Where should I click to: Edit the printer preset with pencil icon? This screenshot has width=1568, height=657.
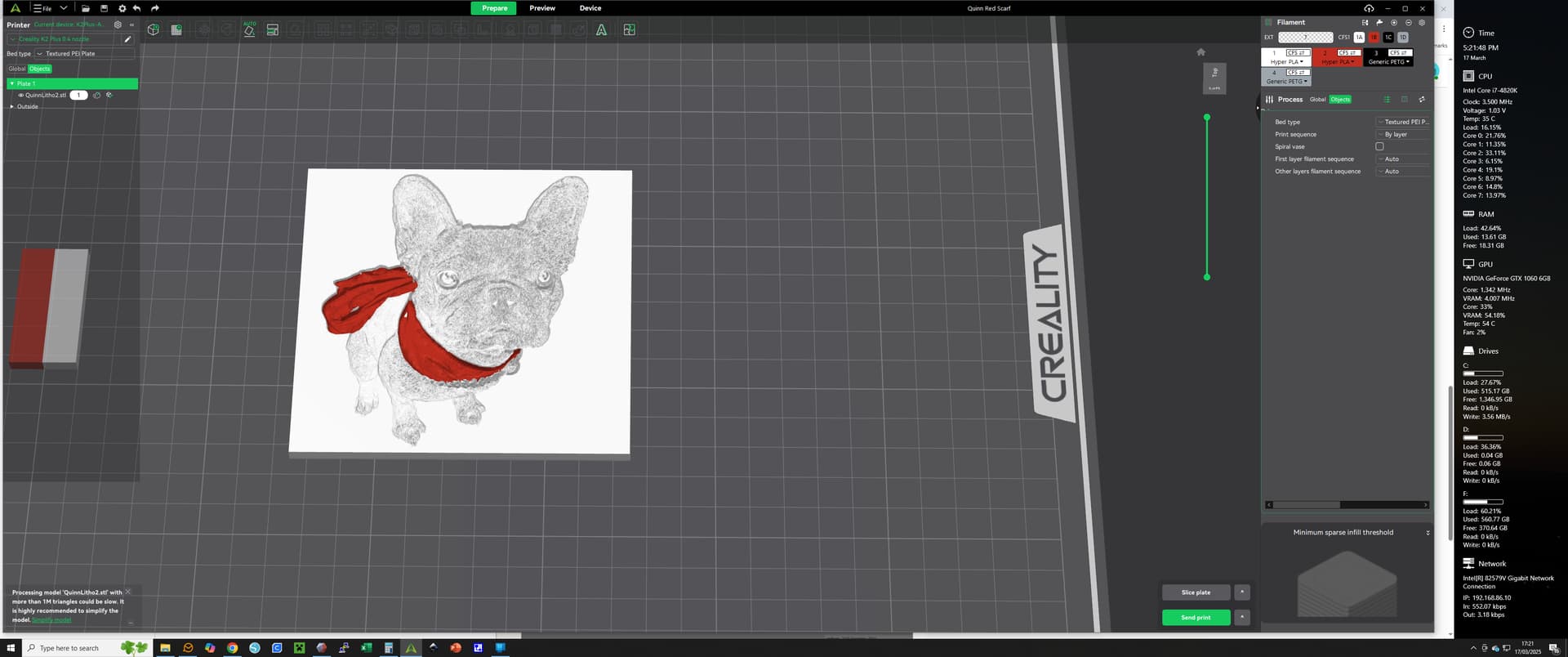(127, 39)
